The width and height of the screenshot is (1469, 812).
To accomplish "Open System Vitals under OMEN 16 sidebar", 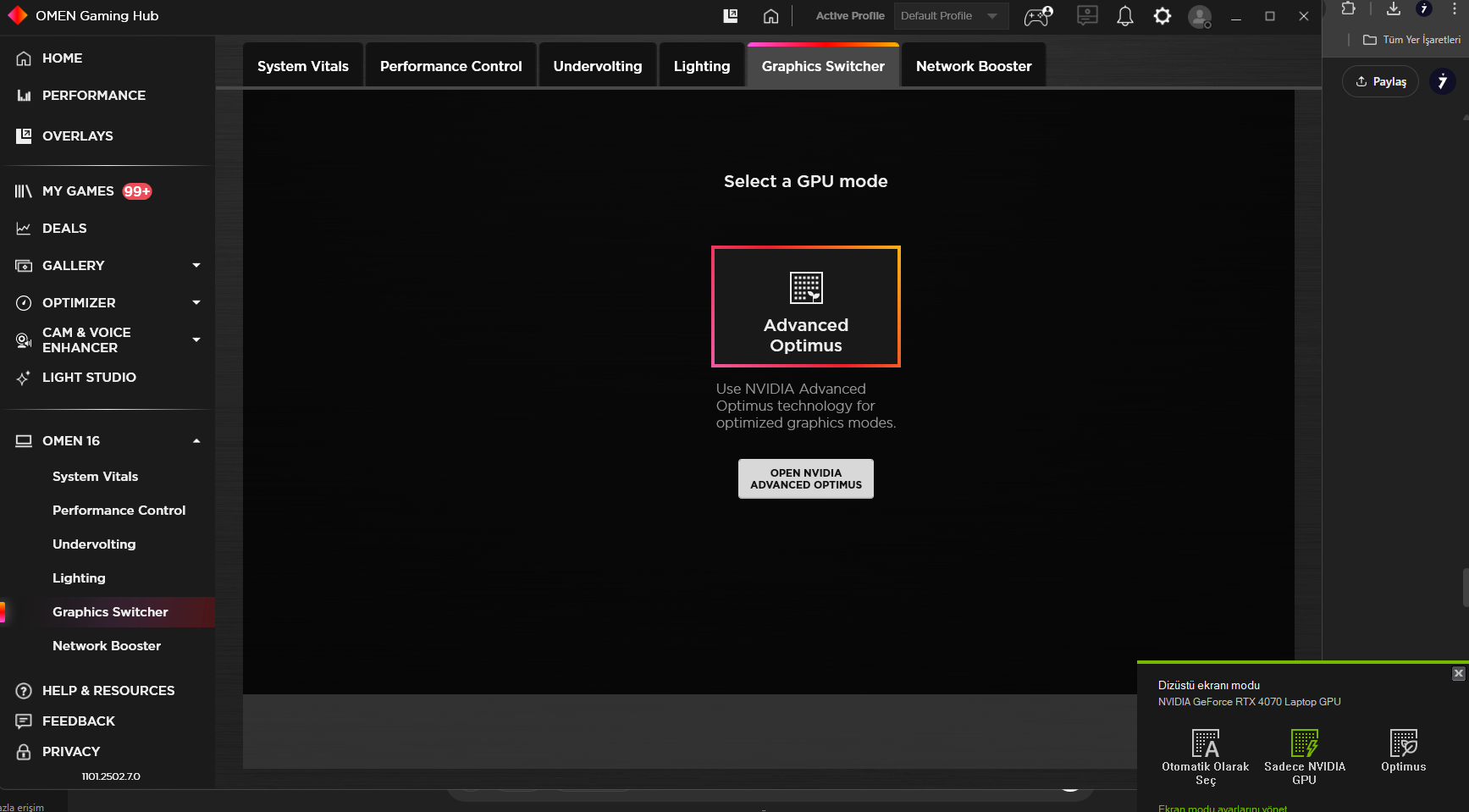I will [x=95, y=477].
